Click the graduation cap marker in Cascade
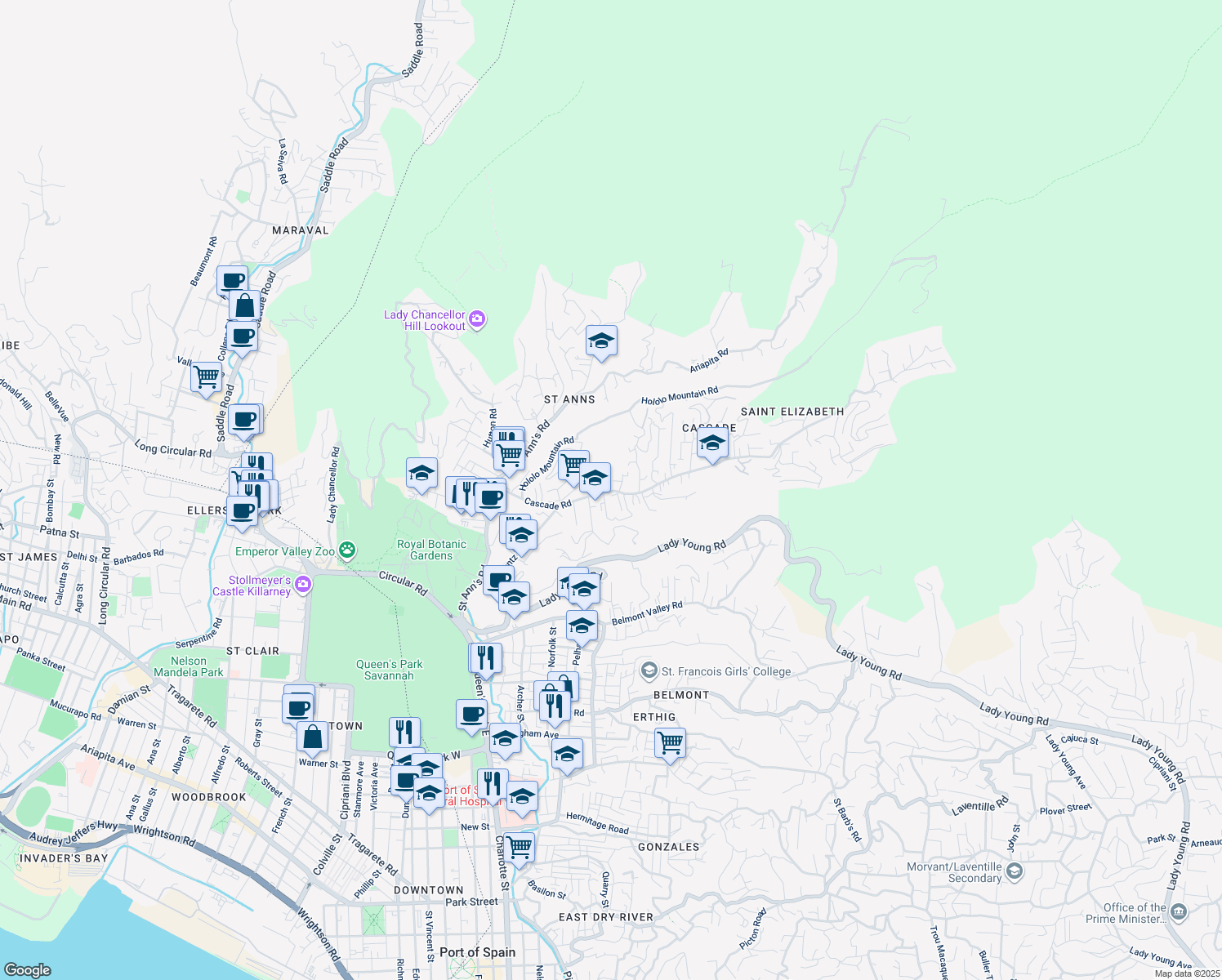This screenshot has height=980, width=1222. point(711,443)
